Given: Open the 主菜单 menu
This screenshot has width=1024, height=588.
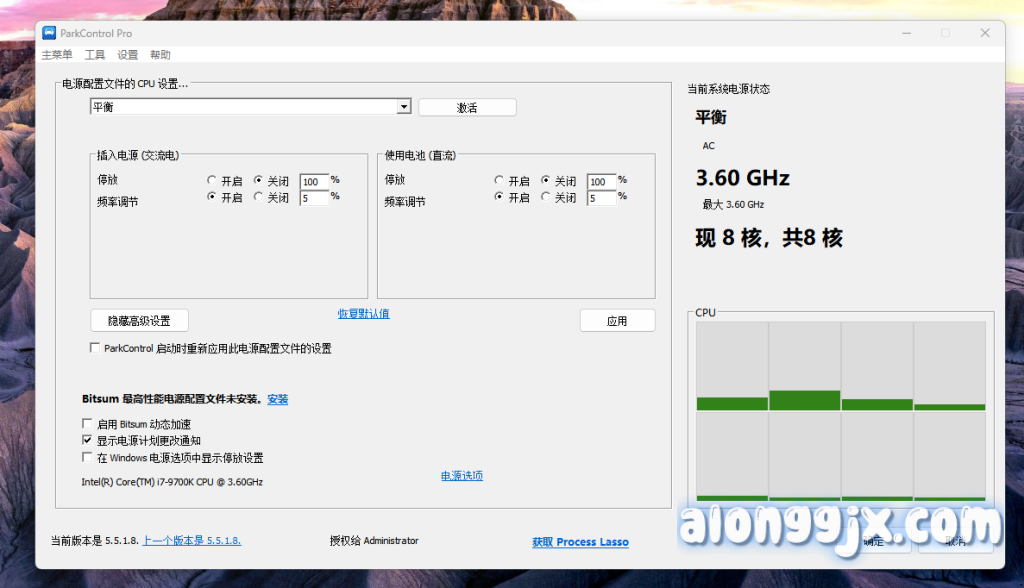Looking at the screenshot, I should (57, 55).
